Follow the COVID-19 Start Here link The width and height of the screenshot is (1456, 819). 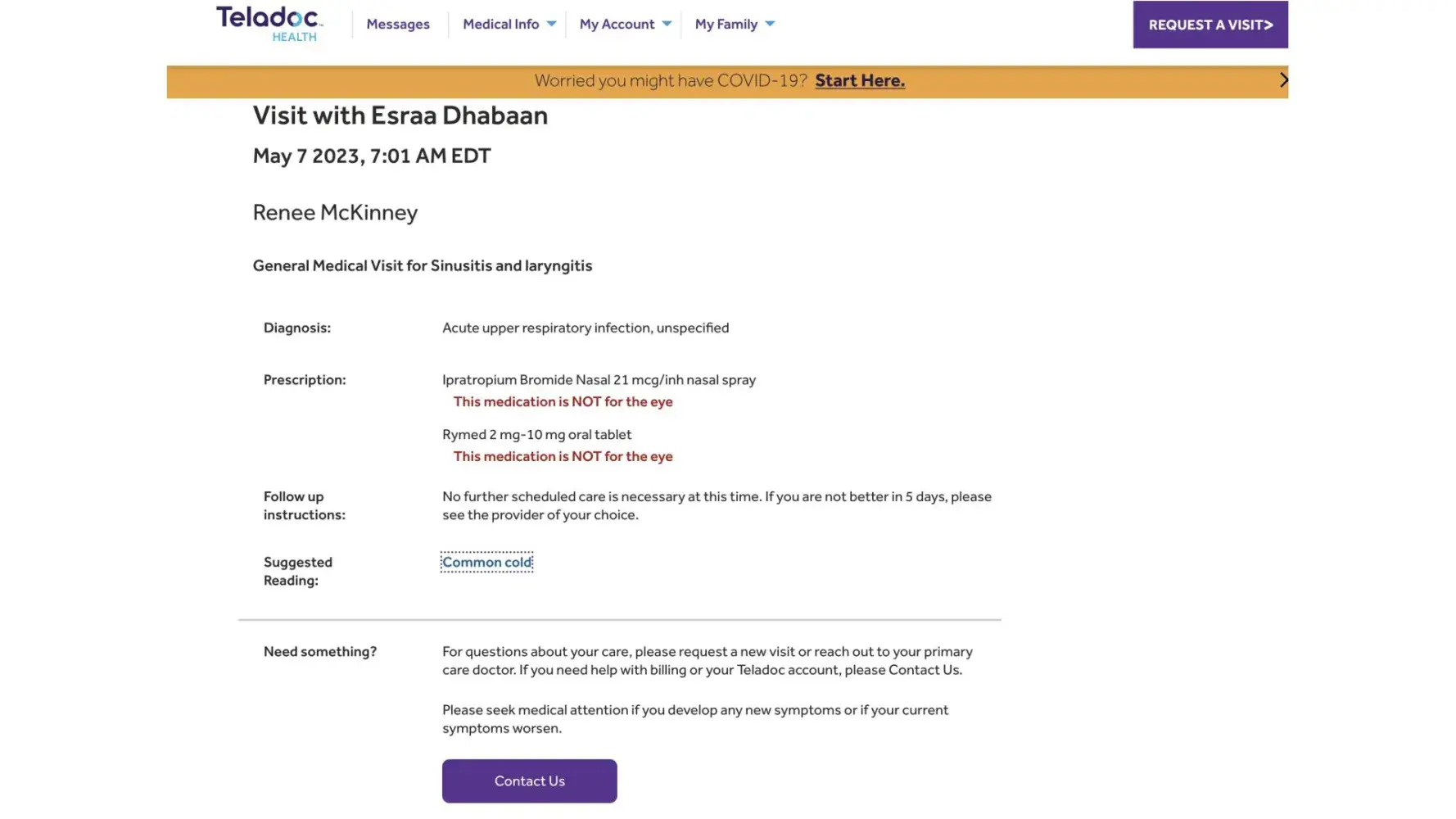860,80
